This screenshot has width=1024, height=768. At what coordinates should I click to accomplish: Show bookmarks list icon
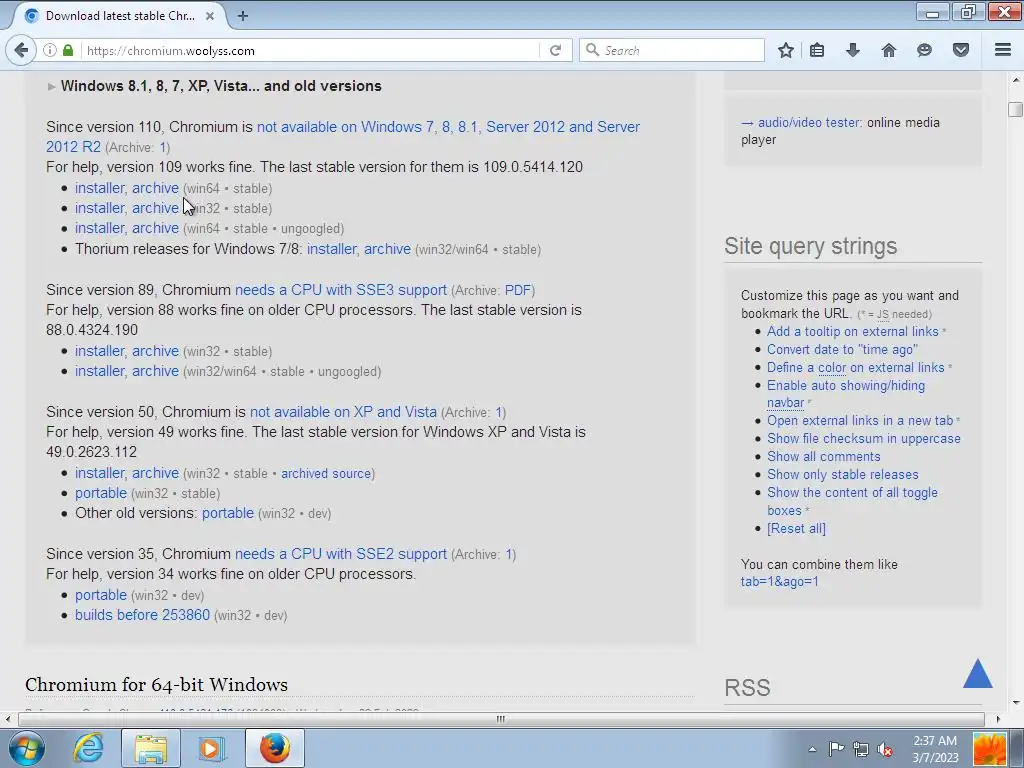(817, 50)
